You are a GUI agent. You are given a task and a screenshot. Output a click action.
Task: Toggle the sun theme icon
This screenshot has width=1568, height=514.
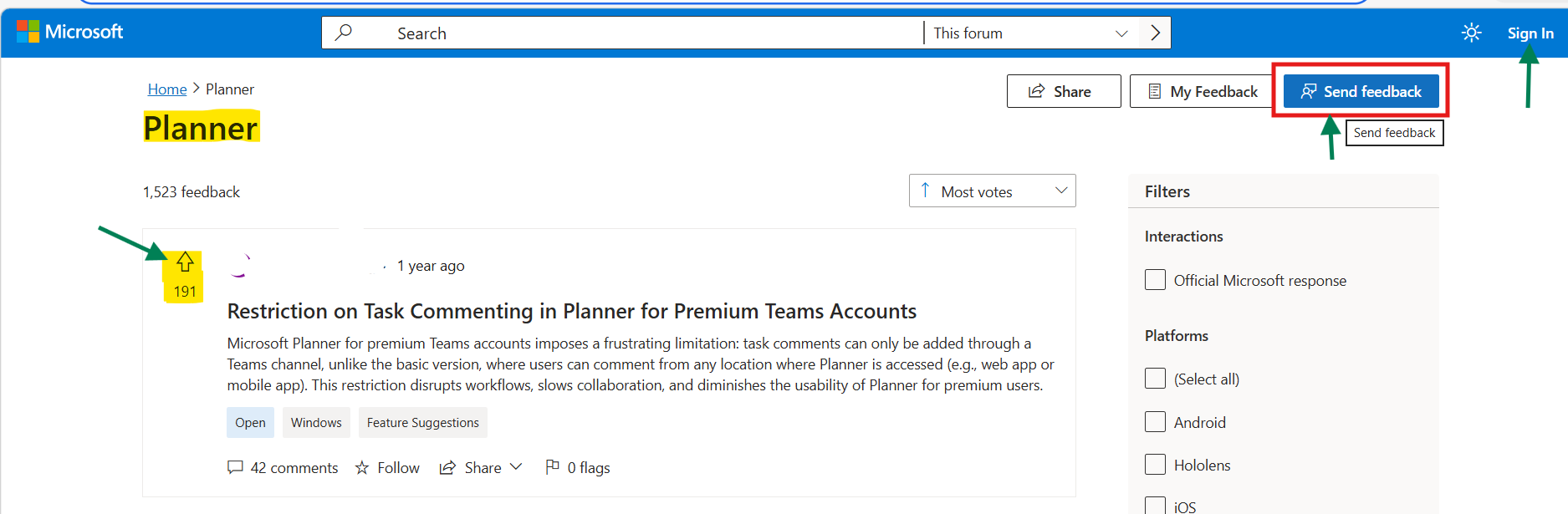[1471, 33]
